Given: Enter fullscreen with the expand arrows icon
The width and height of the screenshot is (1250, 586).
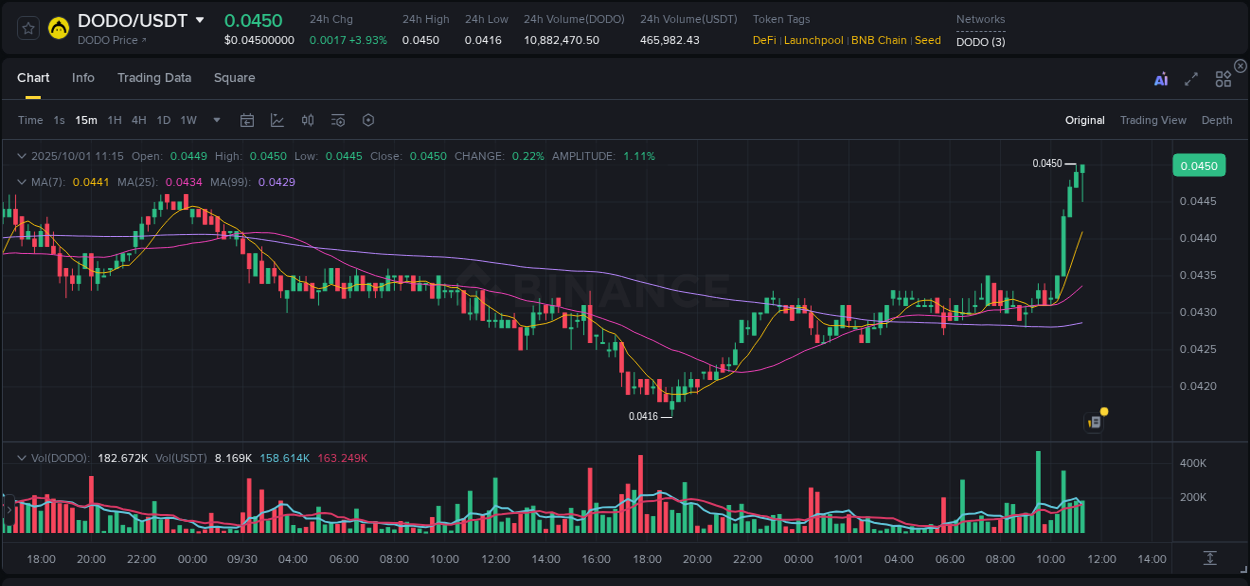Looking at the screenshot, I should click(x=1191, y=78).
